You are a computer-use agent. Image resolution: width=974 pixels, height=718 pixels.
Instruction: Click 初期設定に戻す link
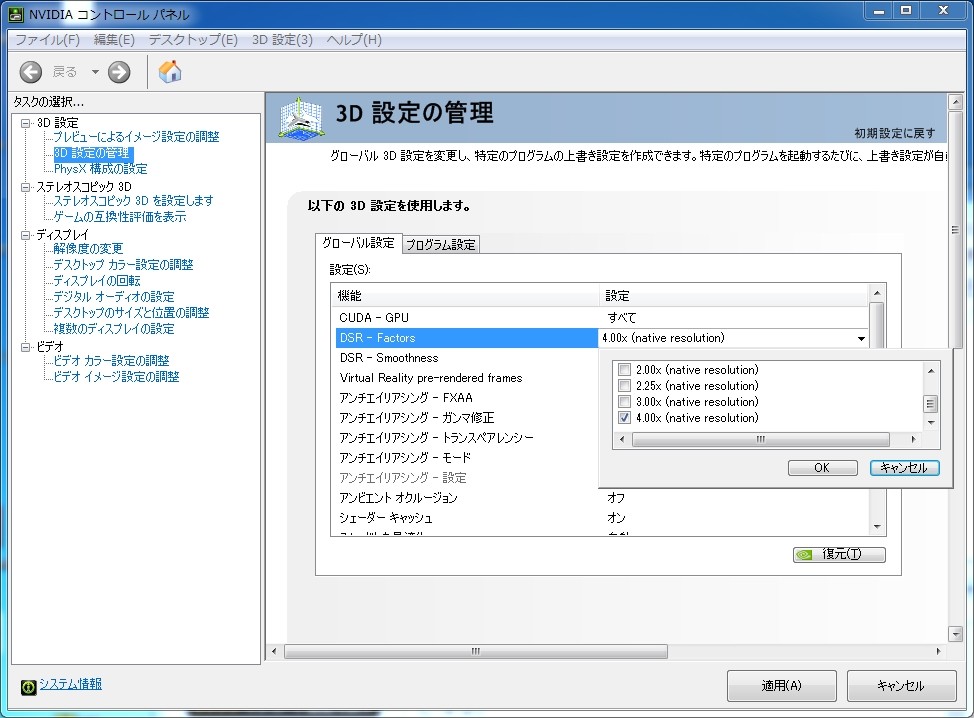click(894, 133)
